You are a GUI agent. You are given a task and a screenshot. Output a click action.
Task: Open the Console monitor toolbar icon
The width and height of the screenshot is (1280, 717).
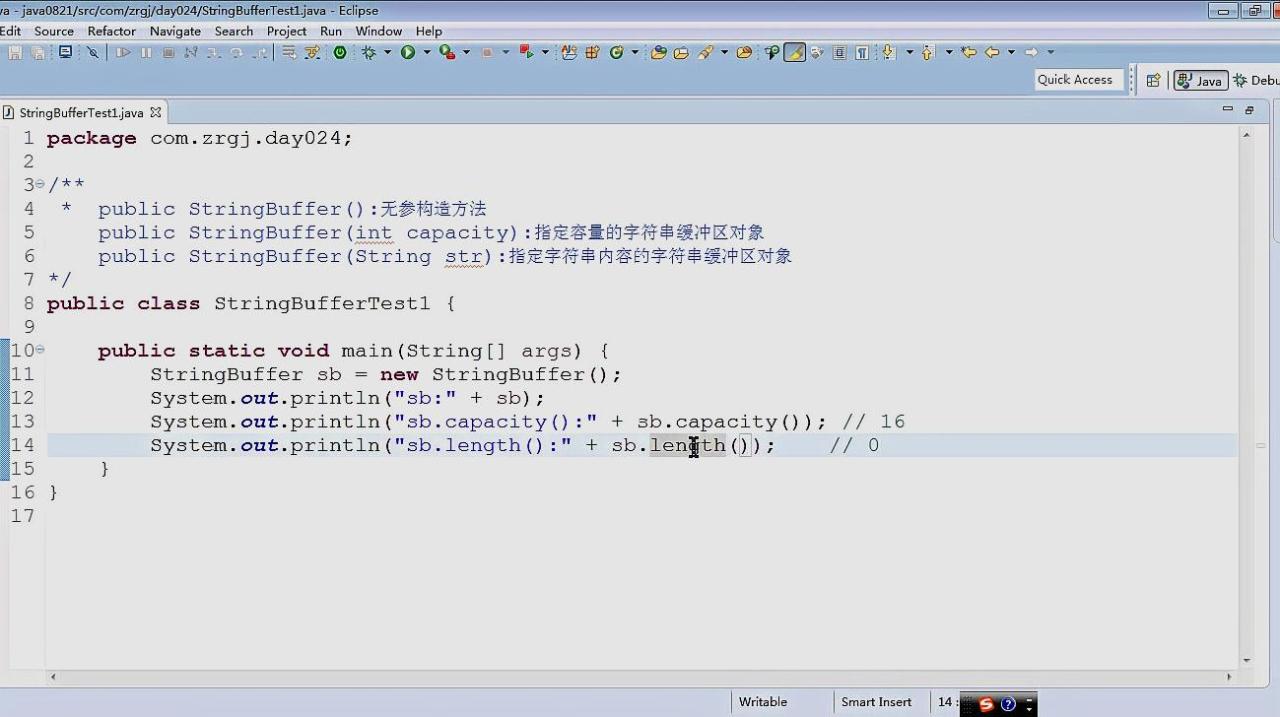pyautogui.click(x=65, y=52)
